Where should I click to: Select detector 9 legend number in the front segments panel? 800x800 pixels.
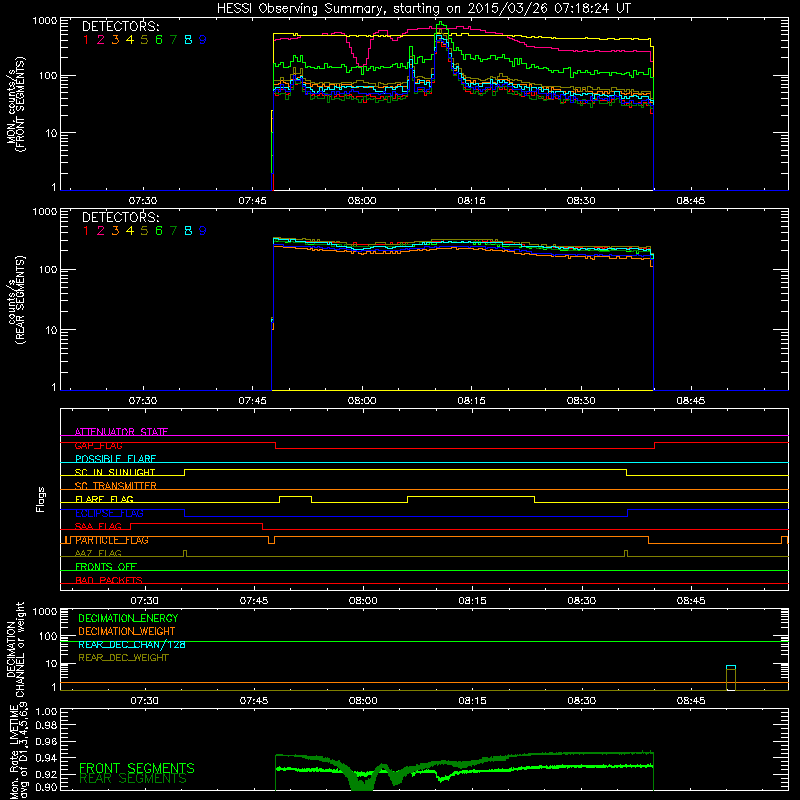(x=203, y=40)
